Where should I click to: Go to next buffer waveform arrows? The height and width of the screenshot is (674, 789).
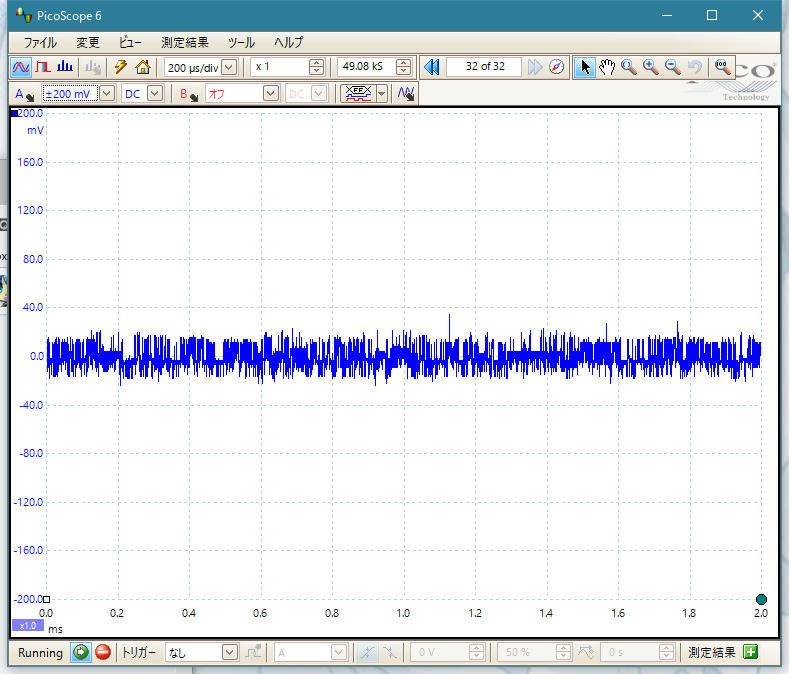click(x=535, y=67)
